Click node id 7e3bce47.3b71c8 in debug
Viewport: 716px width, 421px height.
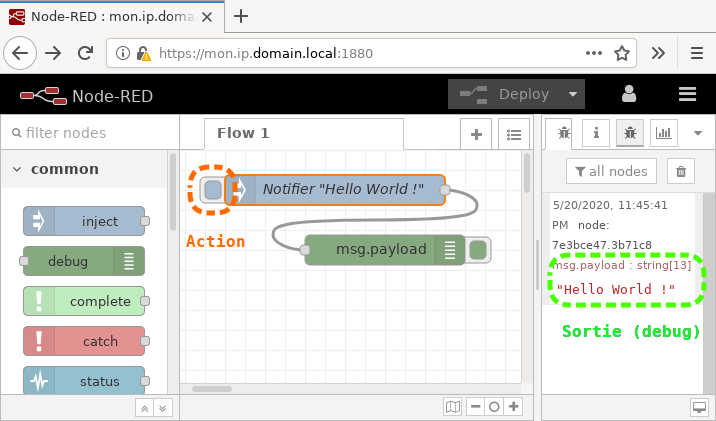coord(601,245)
